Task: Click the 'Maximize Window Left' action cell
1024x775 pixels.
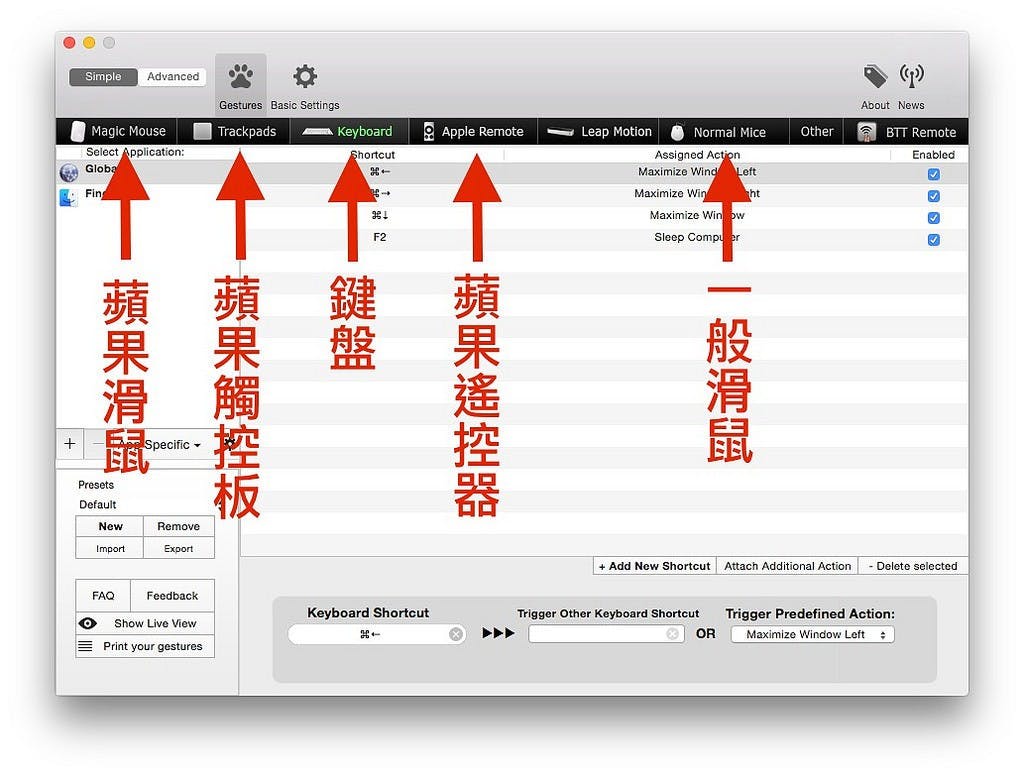Action: click(697, 172)
